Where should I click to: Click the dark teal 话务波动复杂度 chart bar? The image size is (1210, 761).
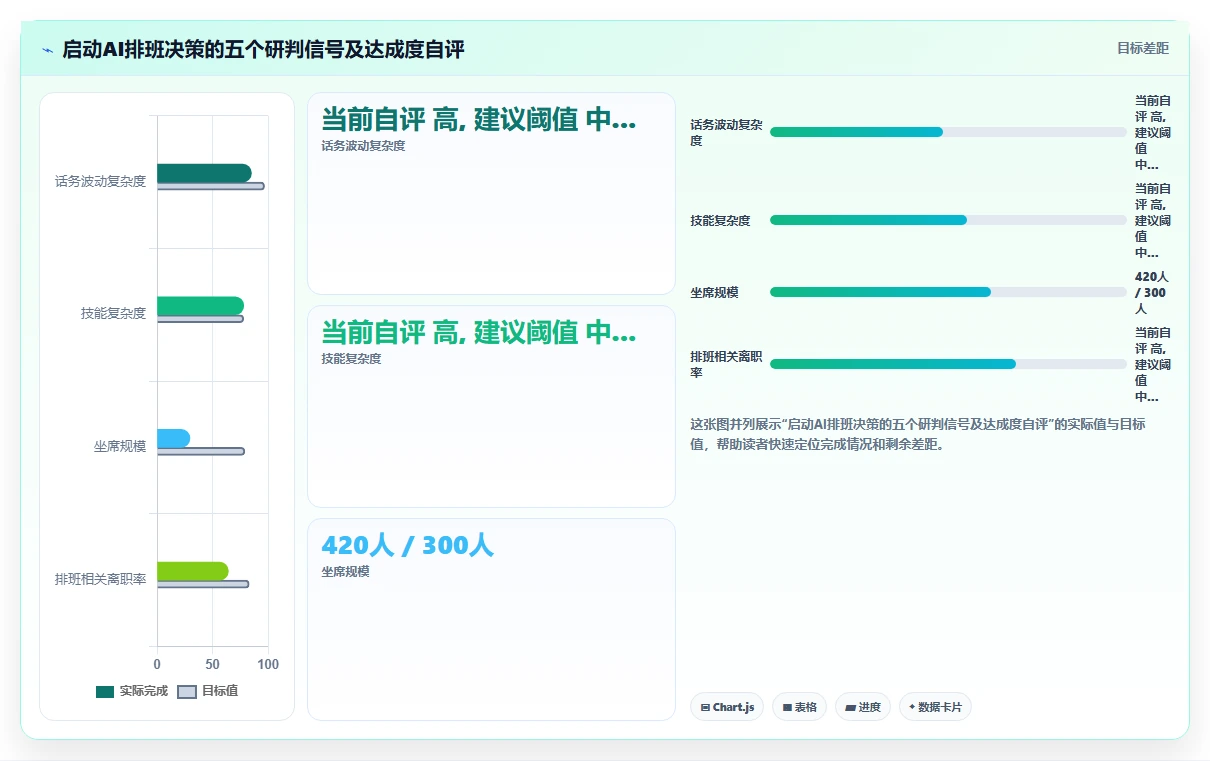pyautogui.click(x=204, y=173)
